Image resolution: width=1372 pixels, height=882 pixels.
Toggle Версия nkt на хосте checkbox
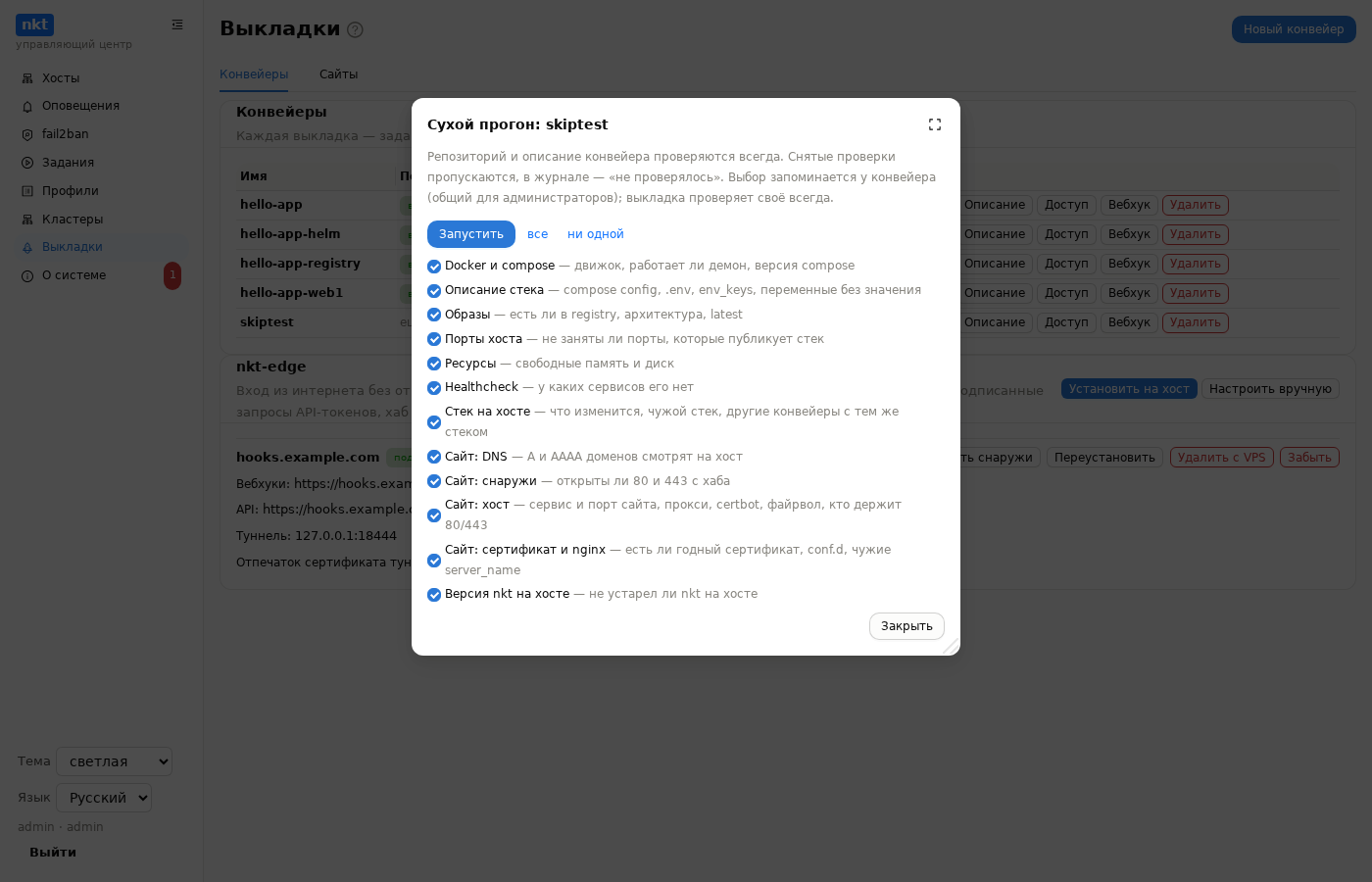click(x=434, y=595)
